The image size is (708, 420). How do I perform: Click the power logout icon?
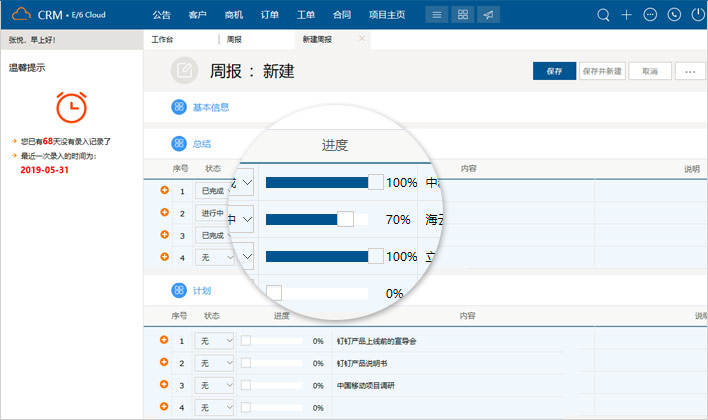pyautogui.click(x=697, y=15)
